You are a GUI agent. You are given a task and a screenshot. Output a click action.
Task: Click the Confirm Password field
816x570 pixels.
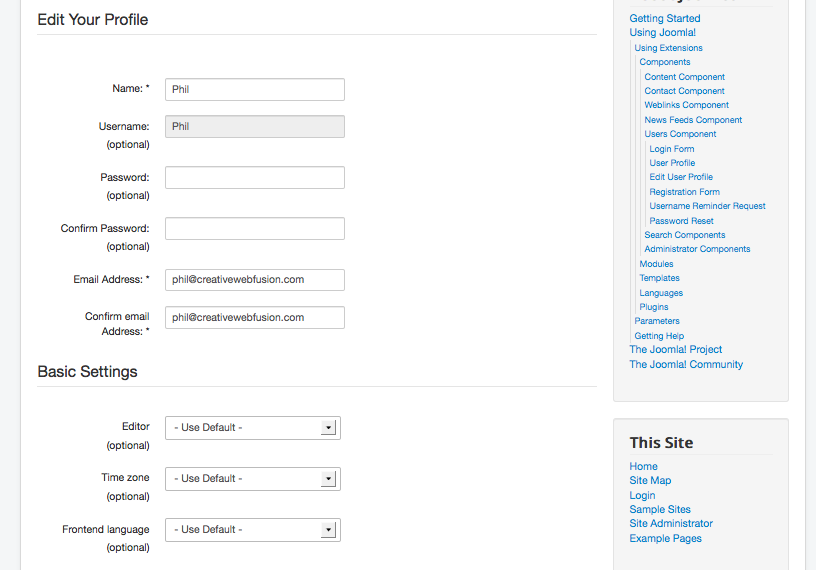(x=255, y=229)
